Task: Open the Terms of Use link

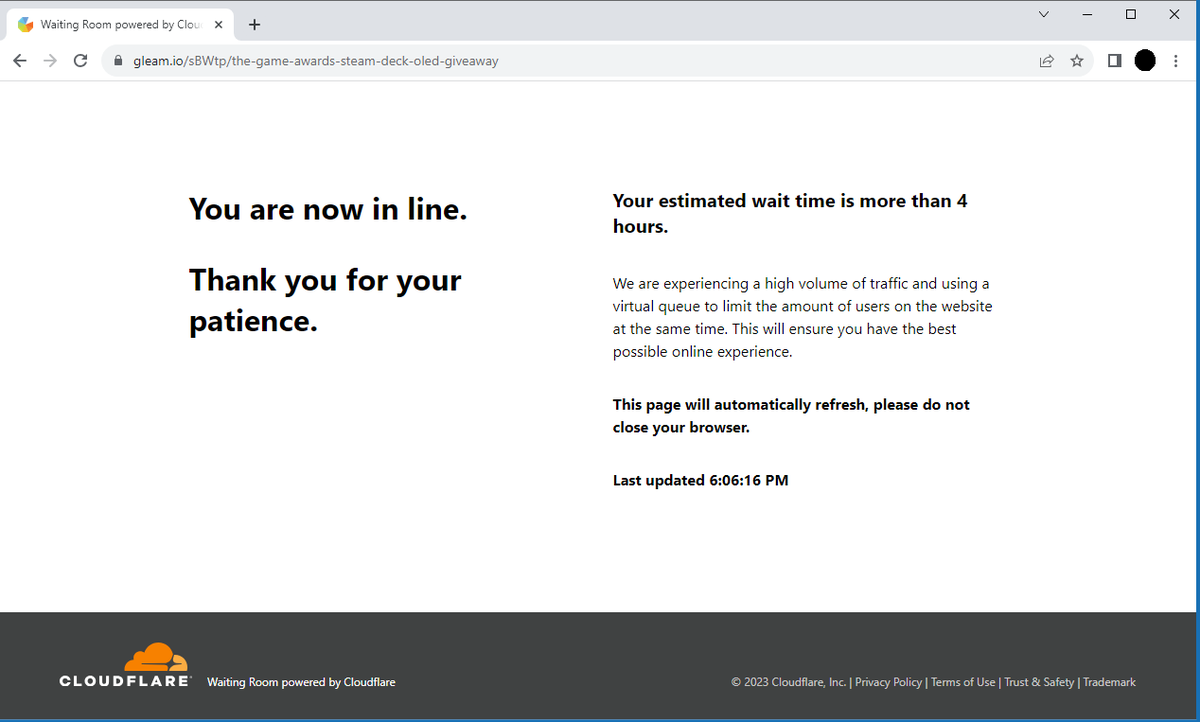Action: [963, 682]
